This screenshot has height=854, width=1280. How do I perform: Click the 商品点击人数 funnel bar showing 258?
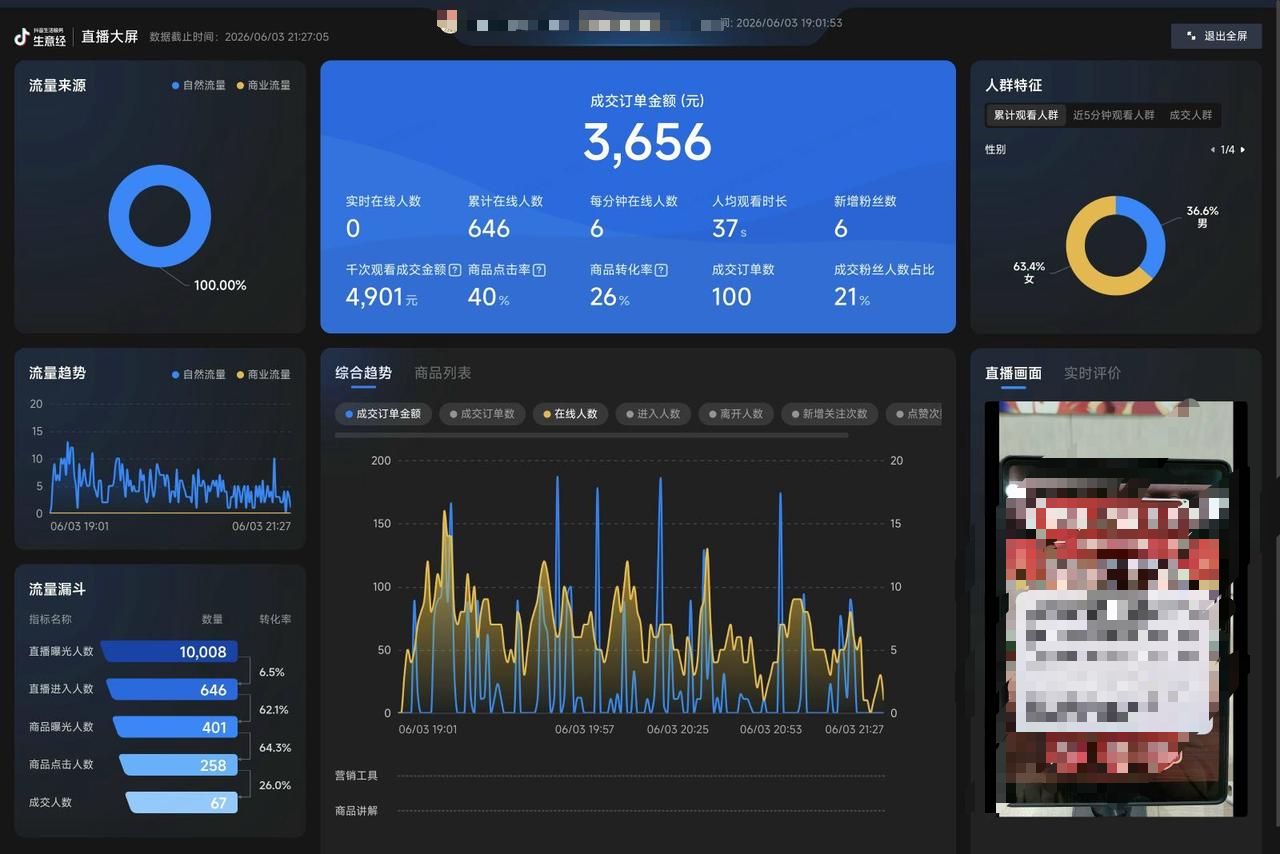click(x=178, y=765)
